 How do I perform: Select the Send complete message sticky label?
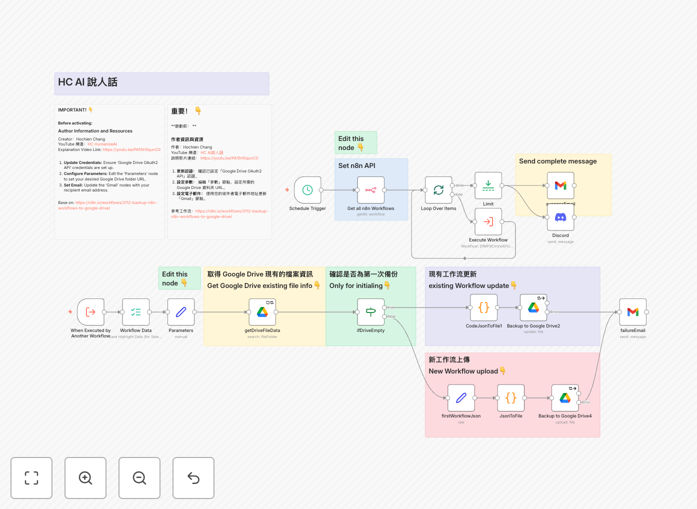point(558,161)
